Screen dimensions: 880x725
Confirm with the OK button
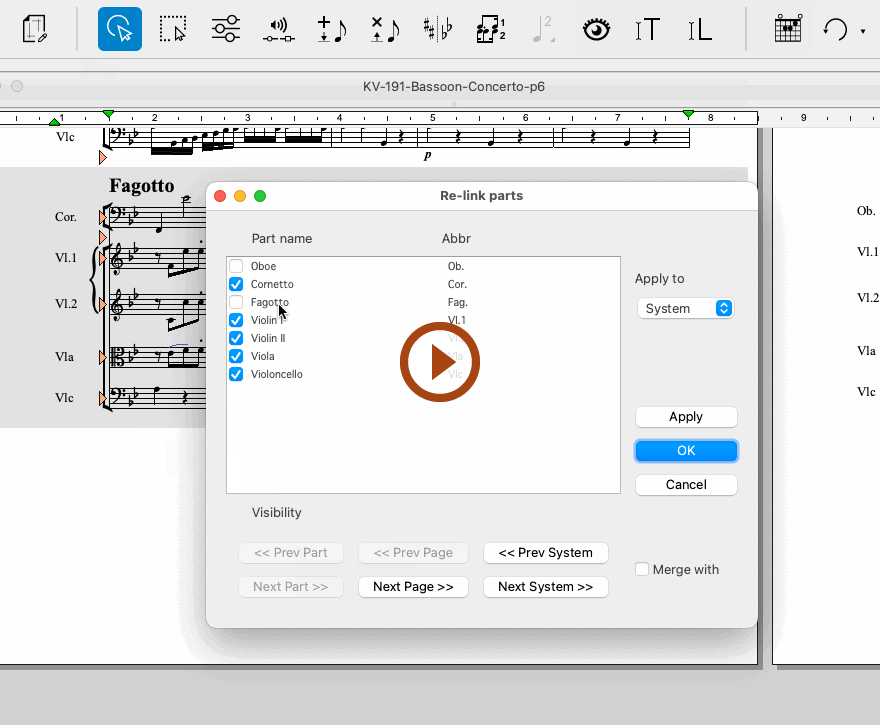pos(686,451)
